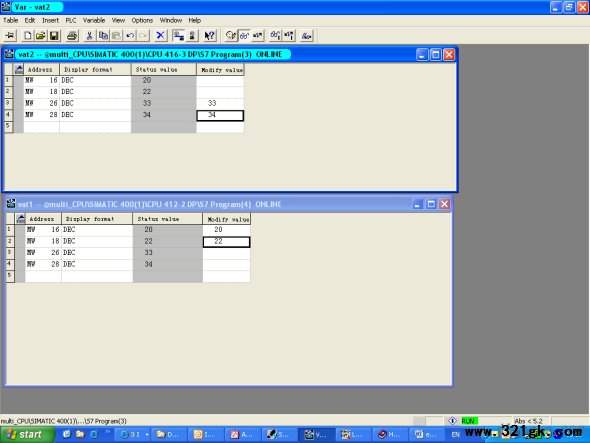This screenshot has width=590, height=443.
Task: Click the New variable table icon
Action: click(27, 36)
